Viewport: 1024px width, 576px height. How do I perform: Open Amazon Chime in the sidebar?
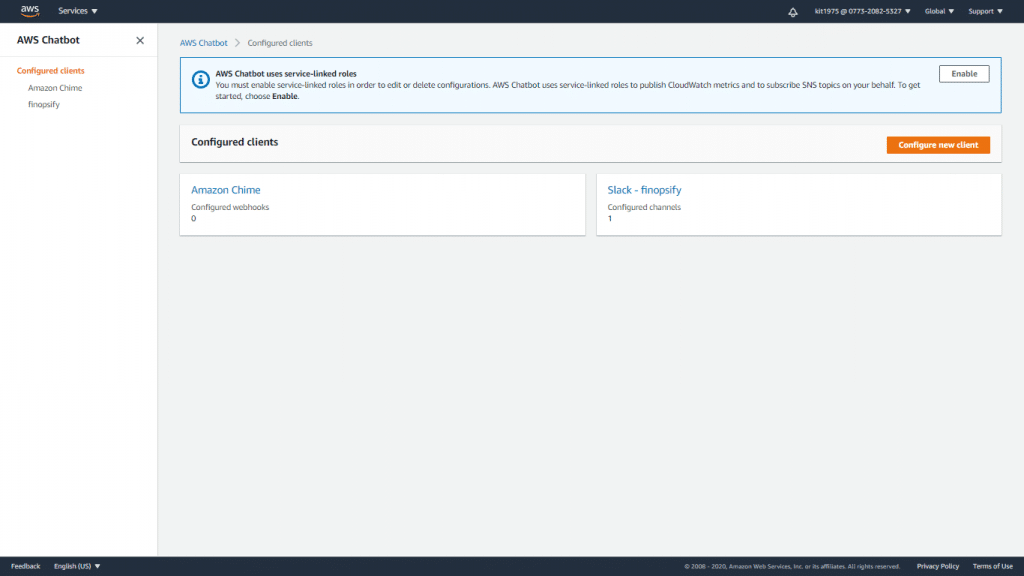[x=55, y=88]
